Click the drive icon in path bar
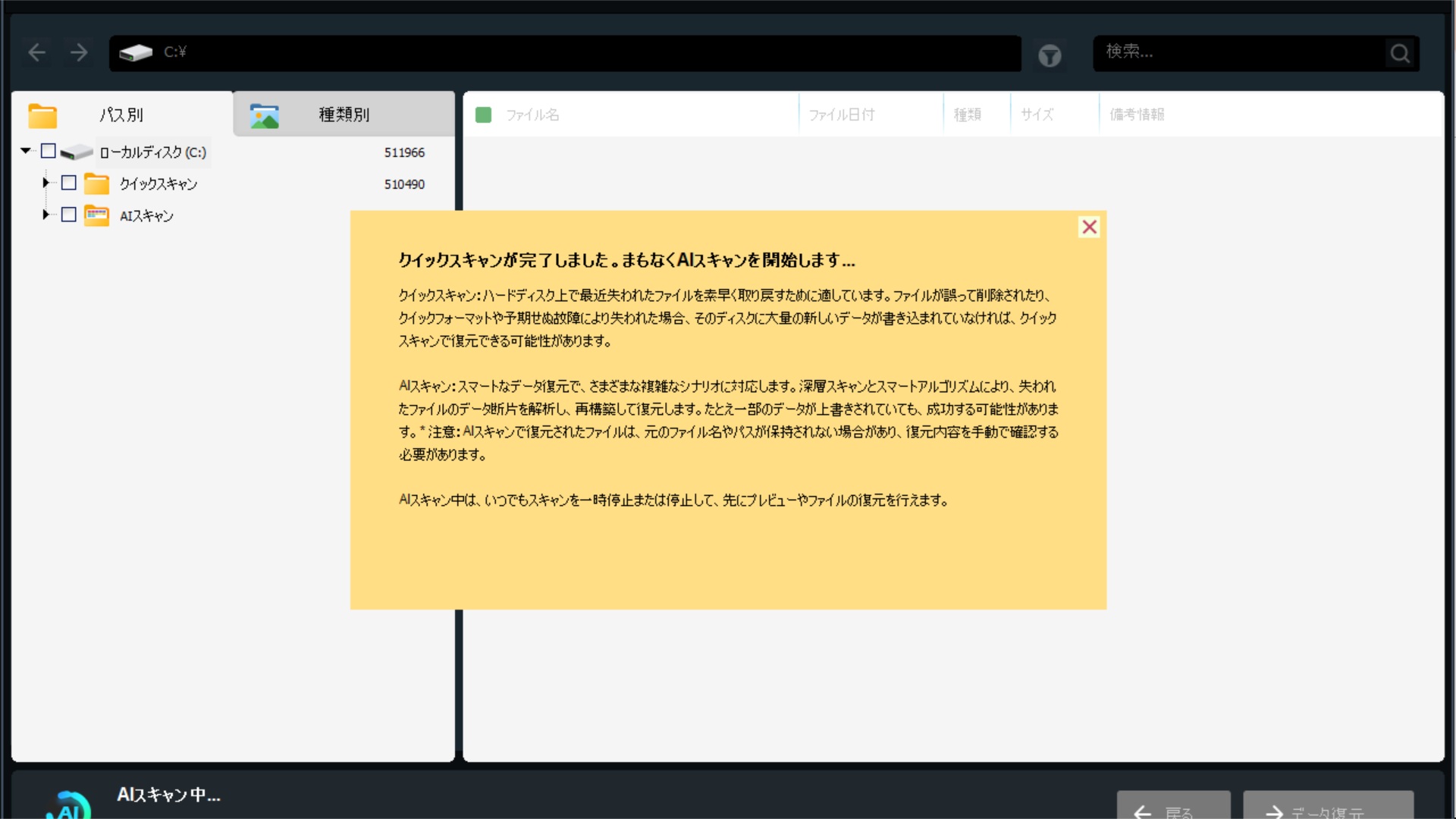 pyautogui.click(x=136, y=52)
